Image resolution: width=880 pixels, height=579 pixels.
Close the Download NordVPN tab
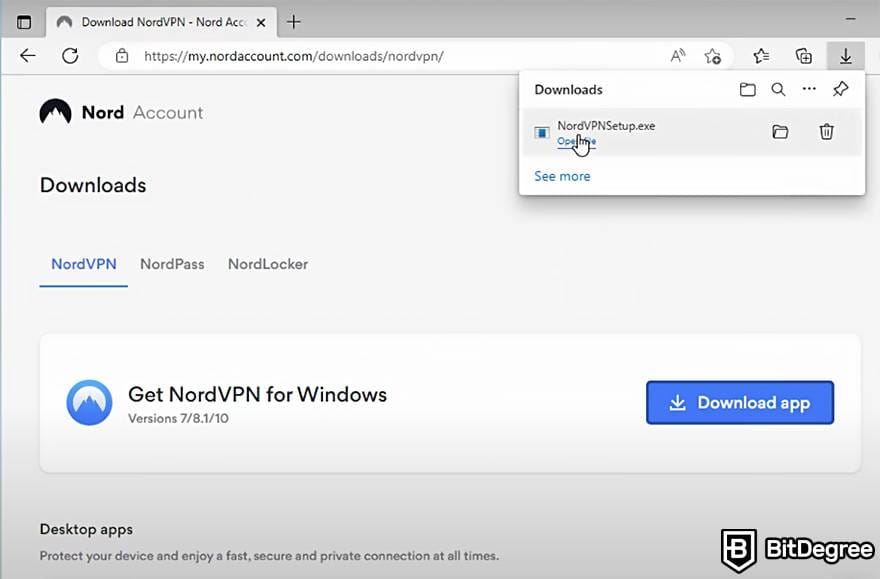click(261, 22)
